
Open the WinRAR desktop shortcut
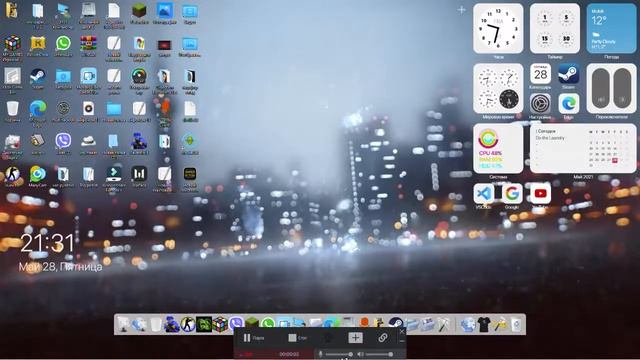[89, 43]
